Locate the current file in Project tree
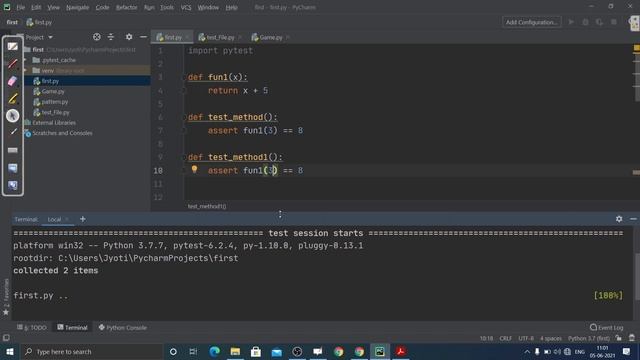 (x=97, y=37)
